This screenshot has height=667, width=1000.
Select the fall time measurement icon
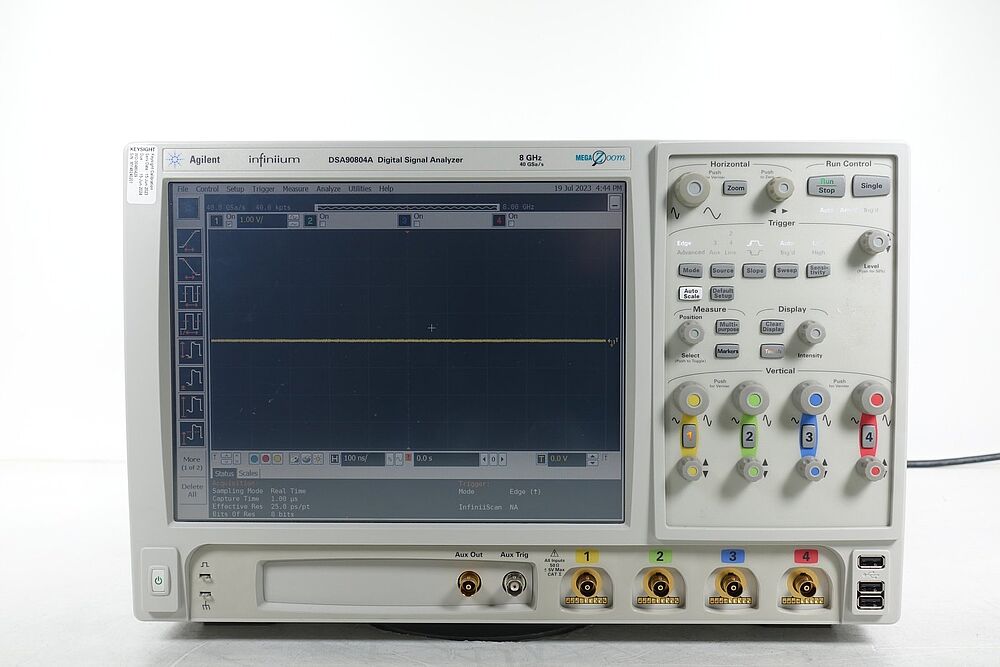pos(188,267)
